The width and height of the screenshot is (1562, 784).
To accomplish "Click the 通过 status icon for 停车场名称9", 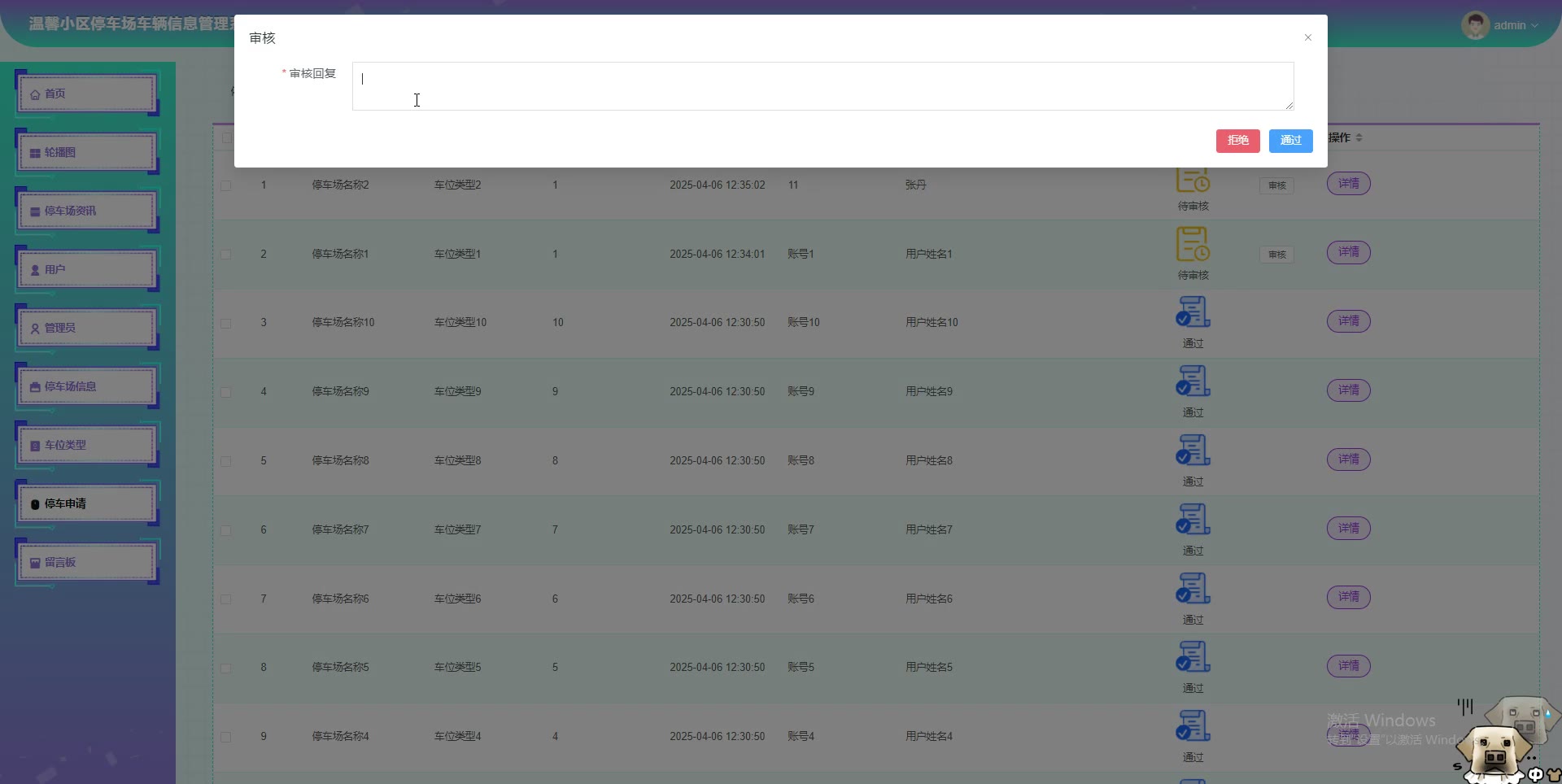I will coord(1193,381).
